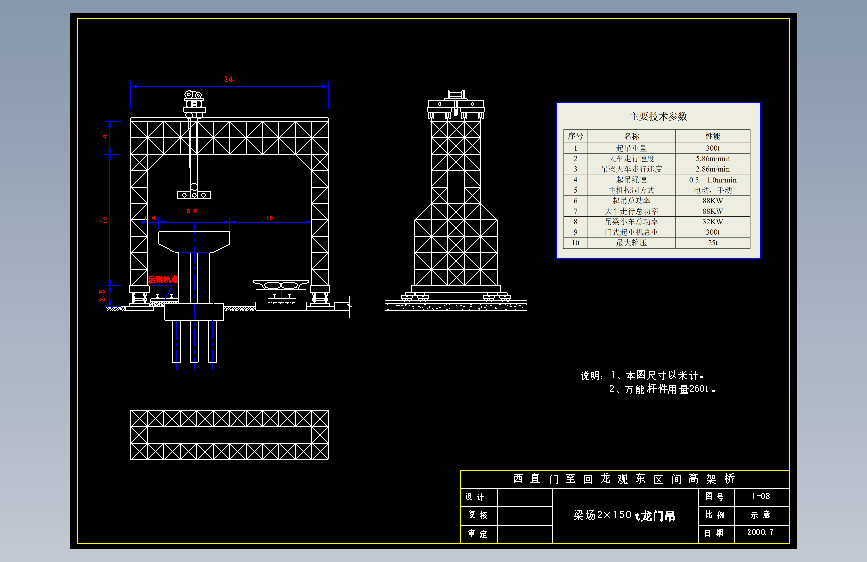Click the 0.5—1.0m/min value in table row 4
867x562 pixels.
point(713,180)
